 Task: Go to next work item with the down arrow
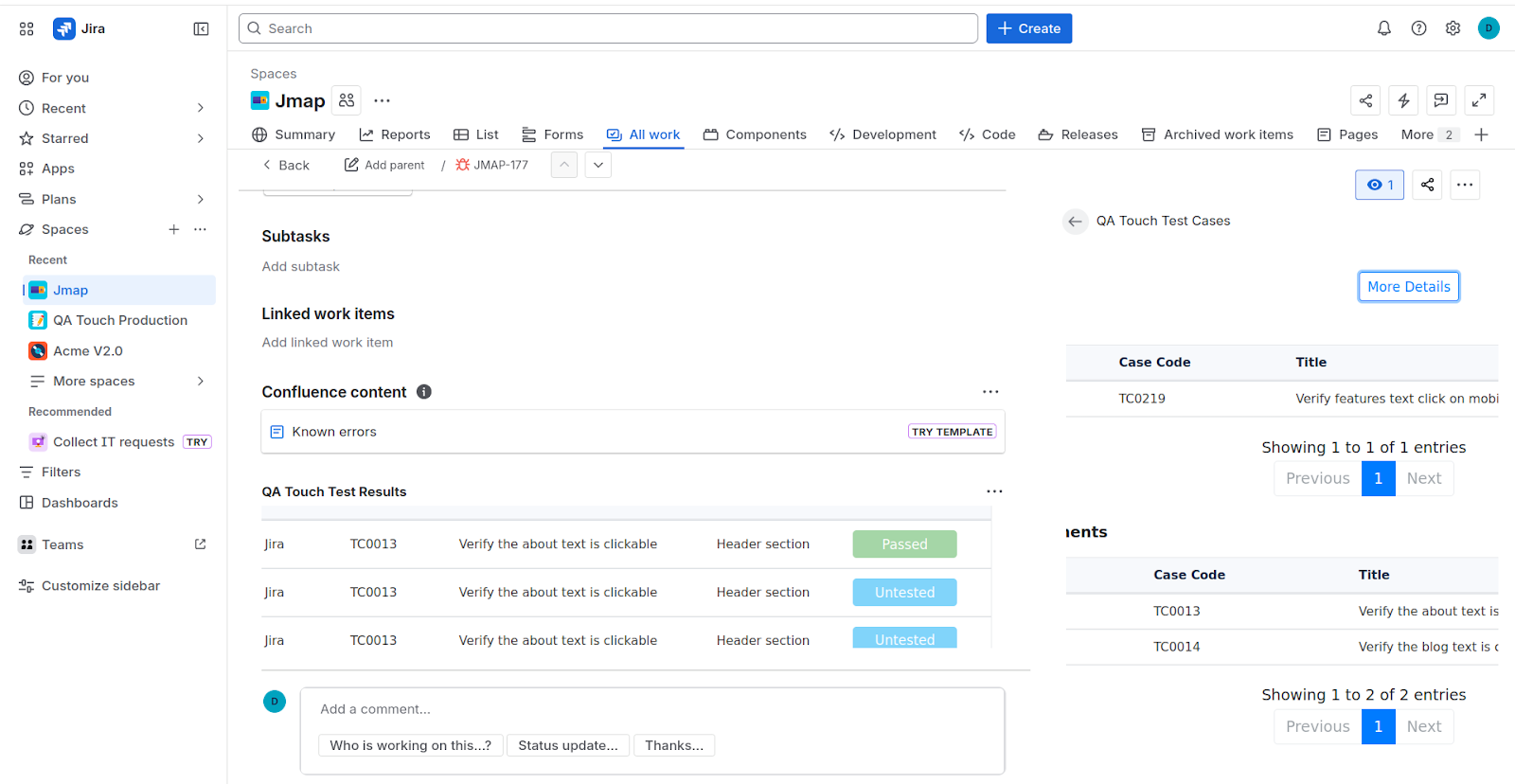598,165
